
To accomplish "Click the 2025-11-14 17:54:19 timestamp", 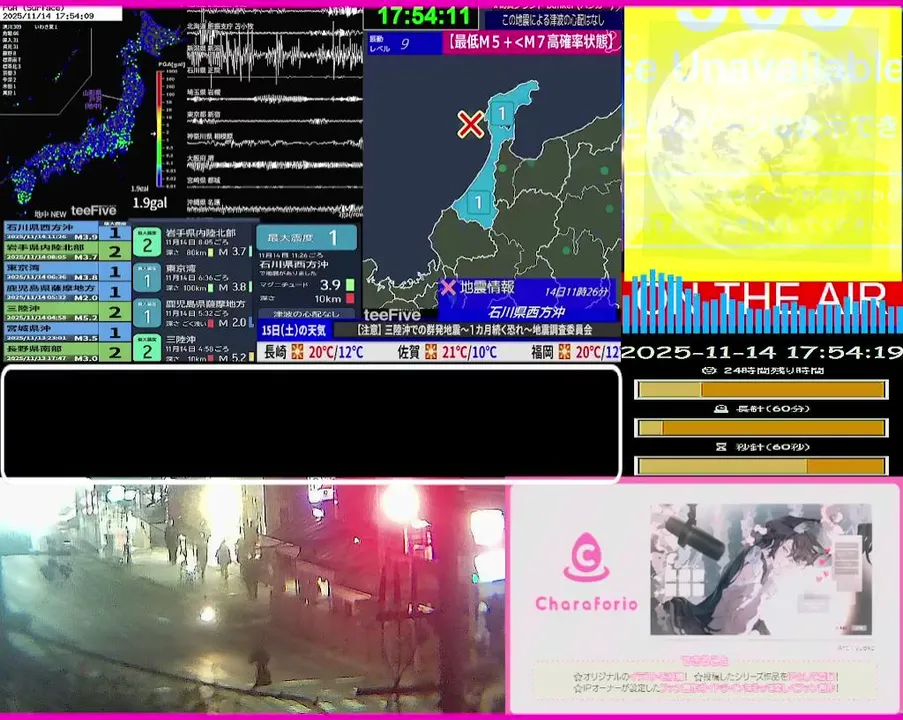I will 762,353.
